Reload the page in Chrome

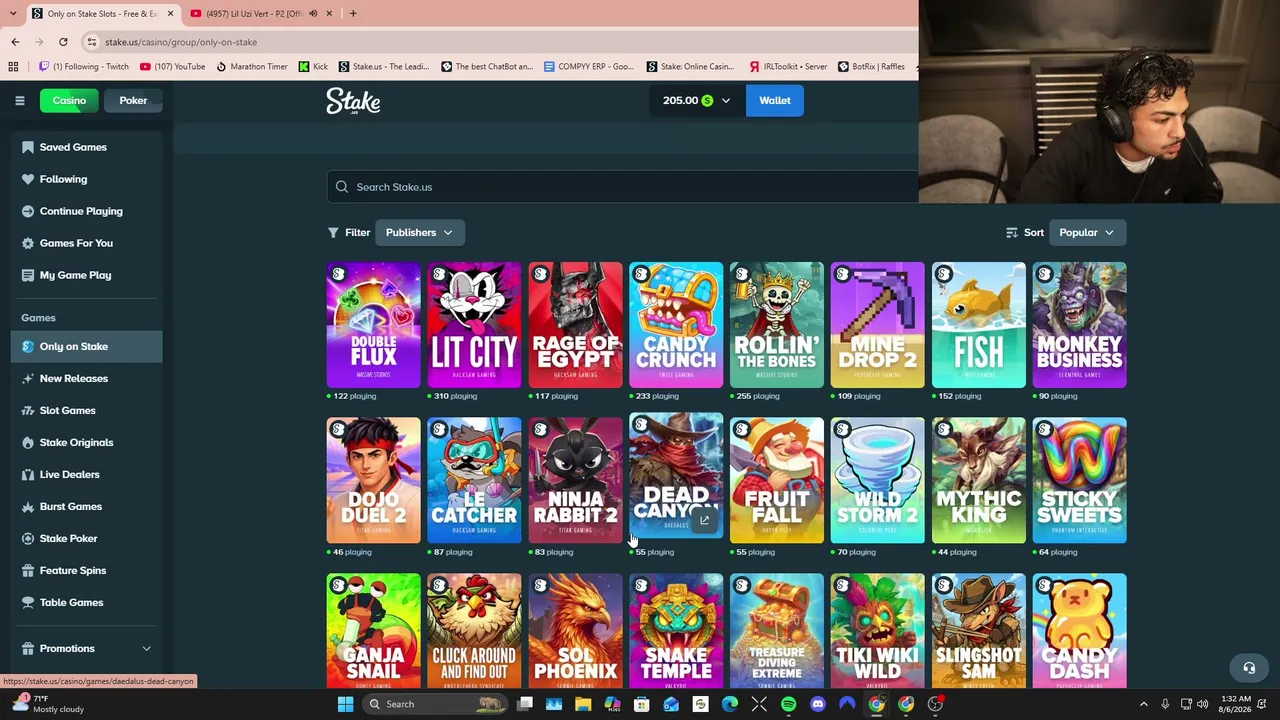point(63,42)
